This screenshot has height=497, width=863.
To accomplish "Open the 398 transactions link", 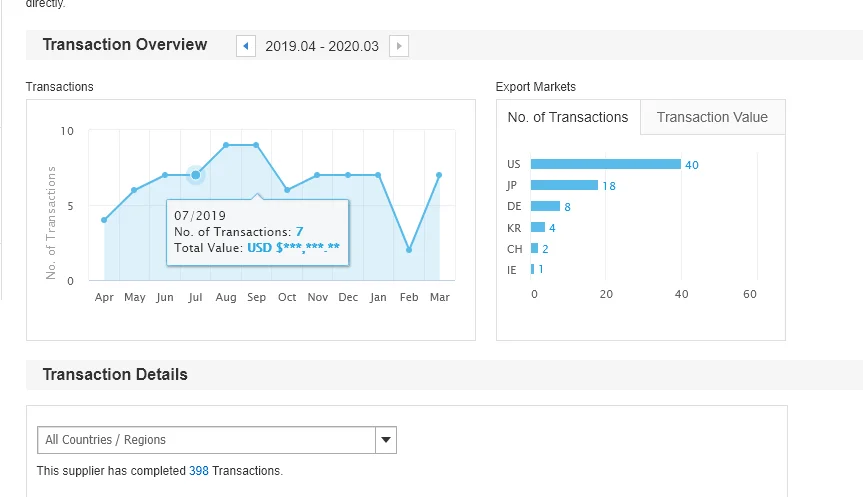I will [199, 470].
